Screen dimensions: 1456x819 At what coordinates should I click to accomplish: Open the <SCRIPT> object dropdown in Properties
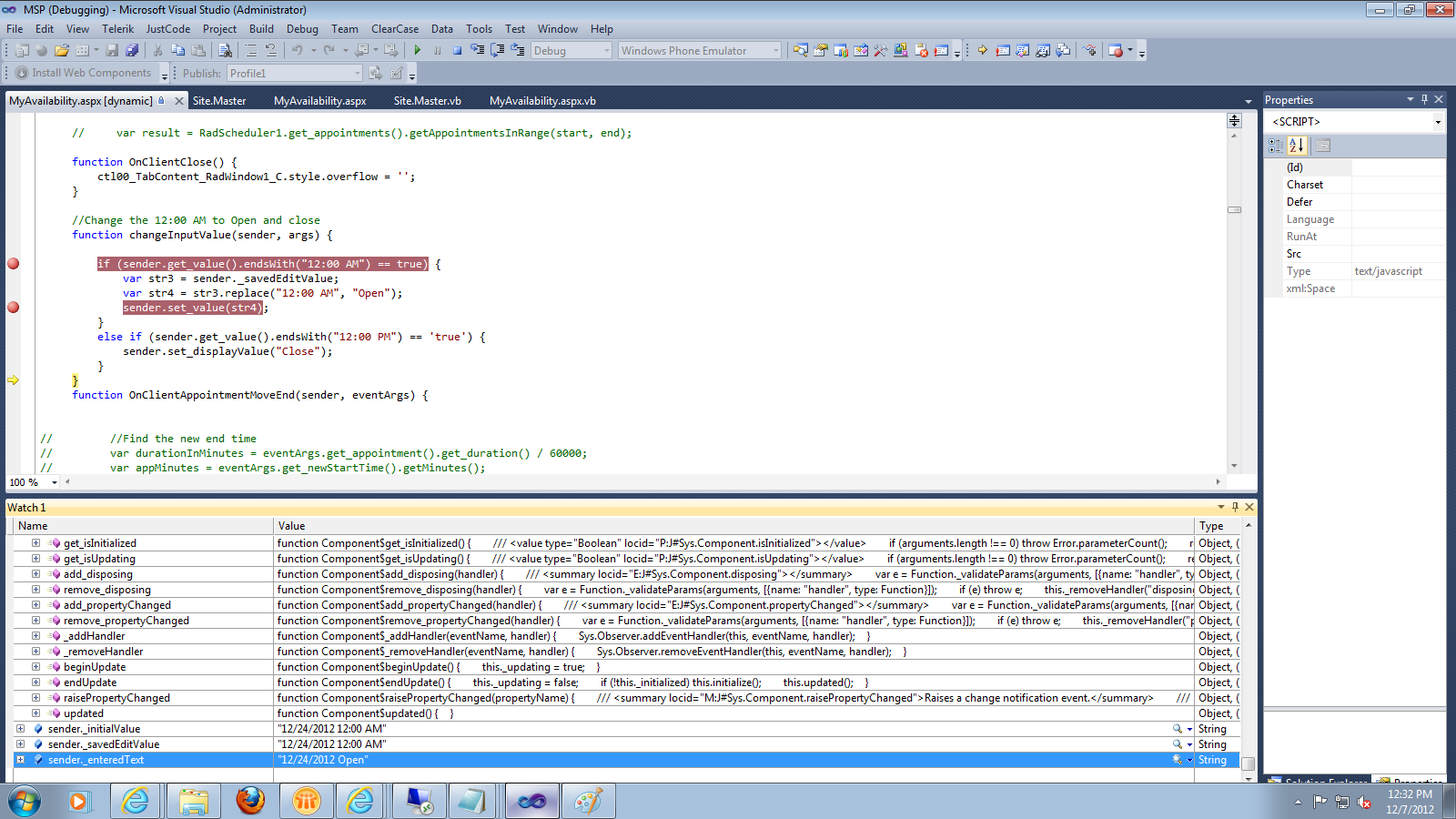(x=1438, y=122)
